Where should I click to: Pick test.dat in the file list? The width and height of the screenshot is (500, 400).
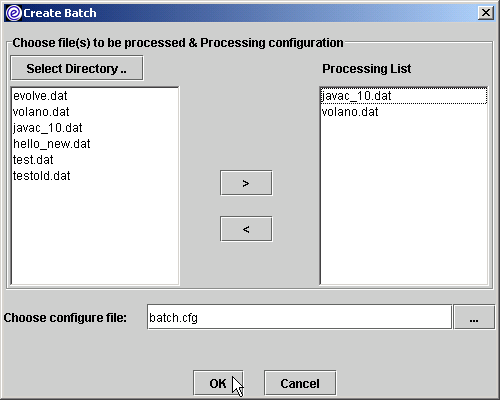pyautogui.click(x=95, y=160)
